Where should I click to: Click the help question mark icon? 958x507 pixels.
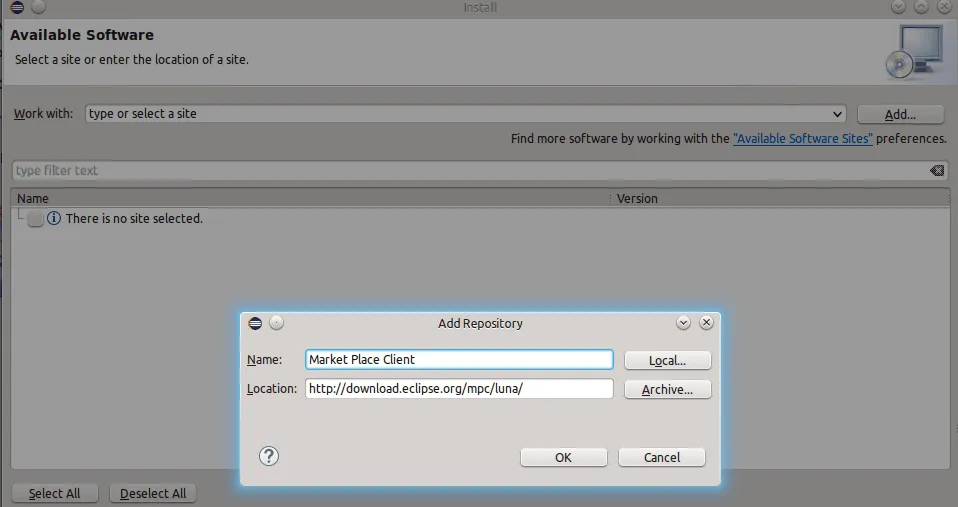coord(269,456)
